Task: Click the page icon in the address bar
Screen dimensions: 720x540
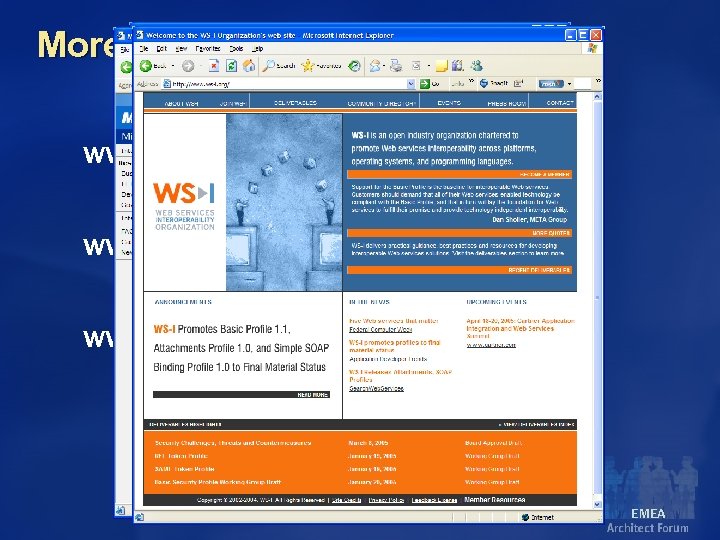Action: pyautogui.click(x=167, y=84)
